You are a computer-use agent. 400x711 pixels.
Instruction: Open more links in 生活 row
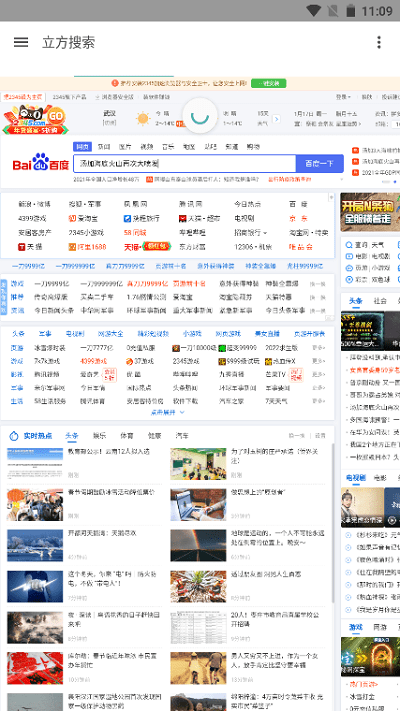319,401
